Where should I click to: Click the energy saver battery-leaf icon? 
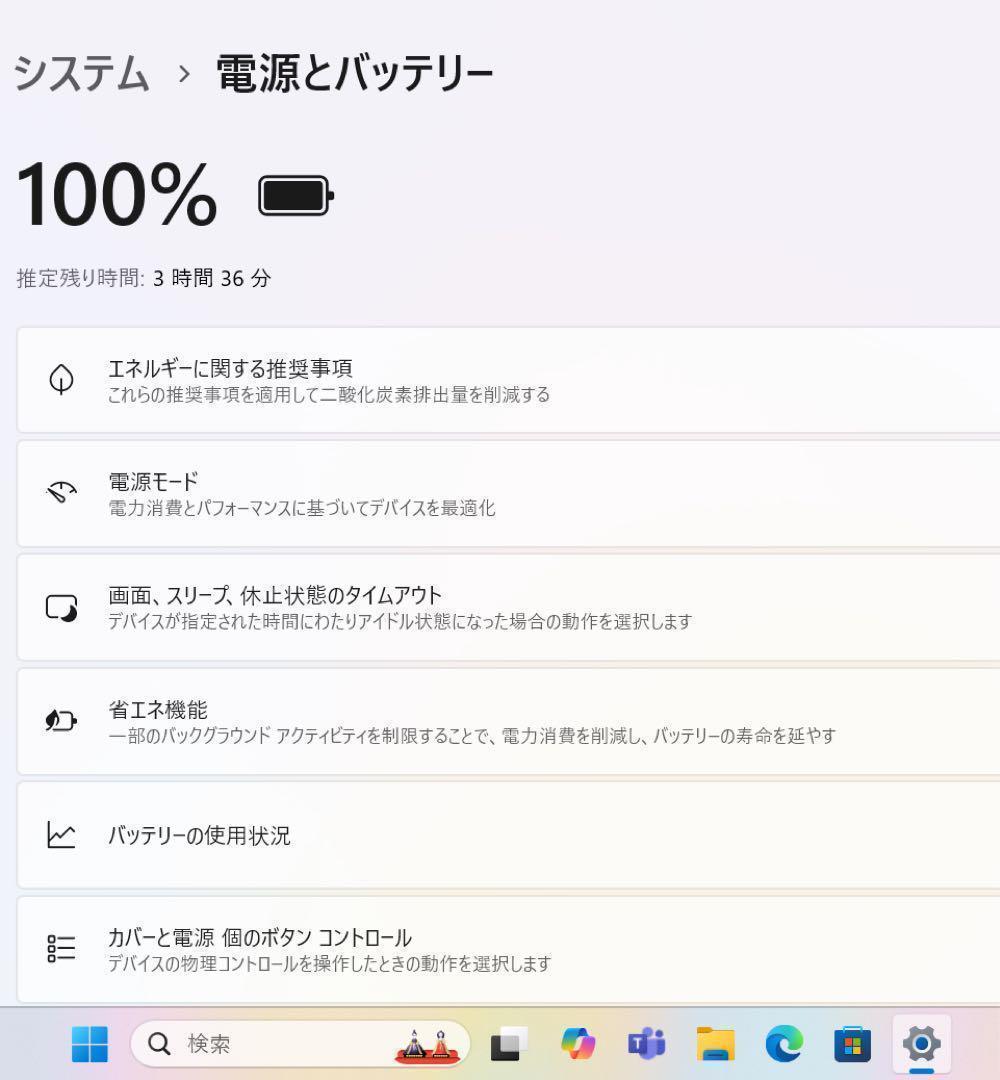[61, 720]
